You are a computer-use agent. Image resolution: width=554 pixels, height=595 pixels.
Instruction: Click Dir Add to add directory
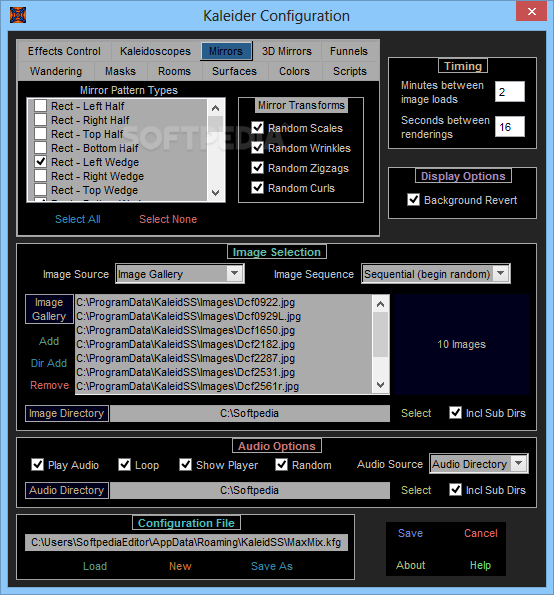[x=49, y=363]
